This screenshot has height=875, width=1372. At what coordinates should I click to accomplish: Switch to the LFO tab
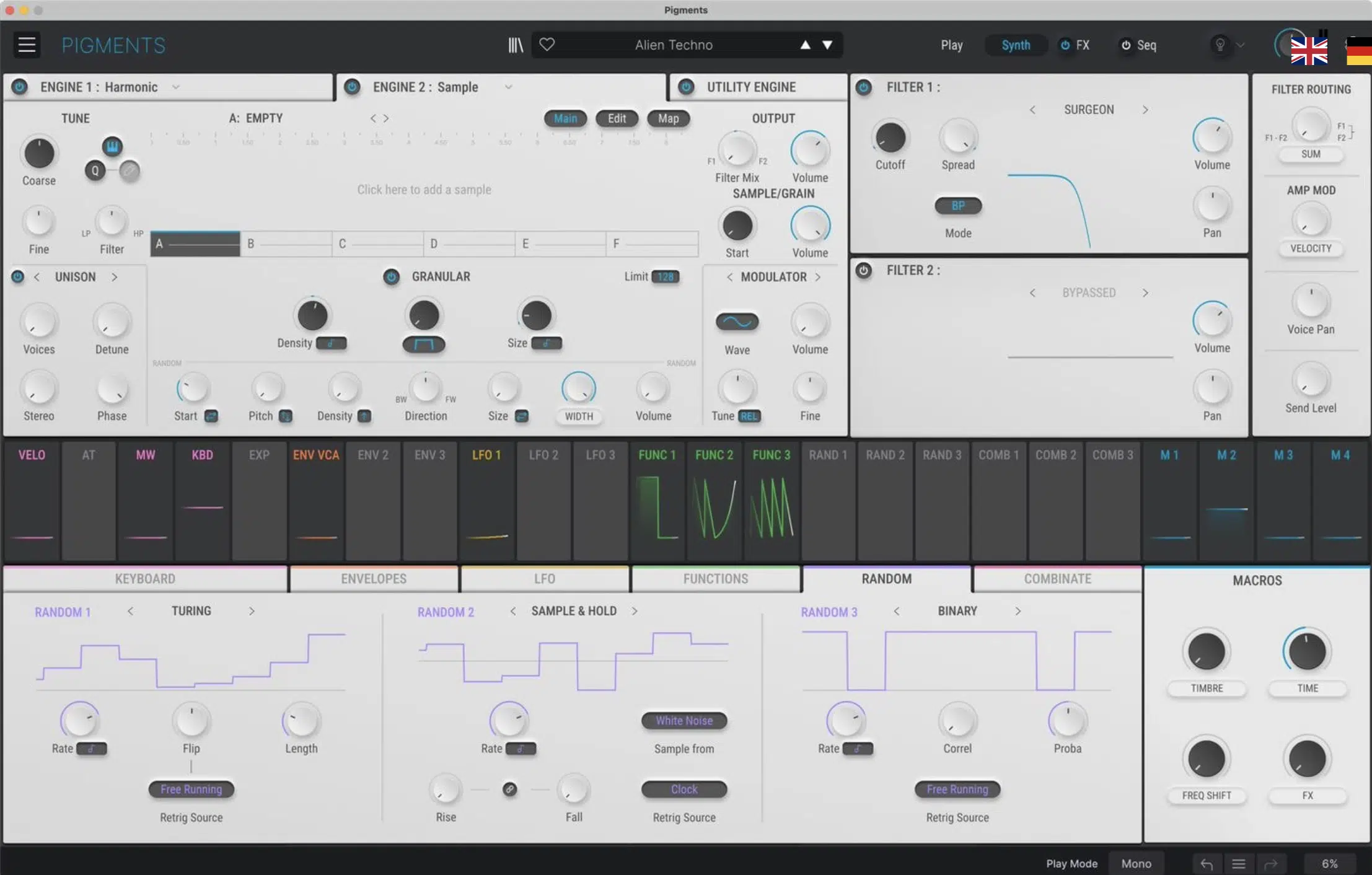(x=545, y=579)
